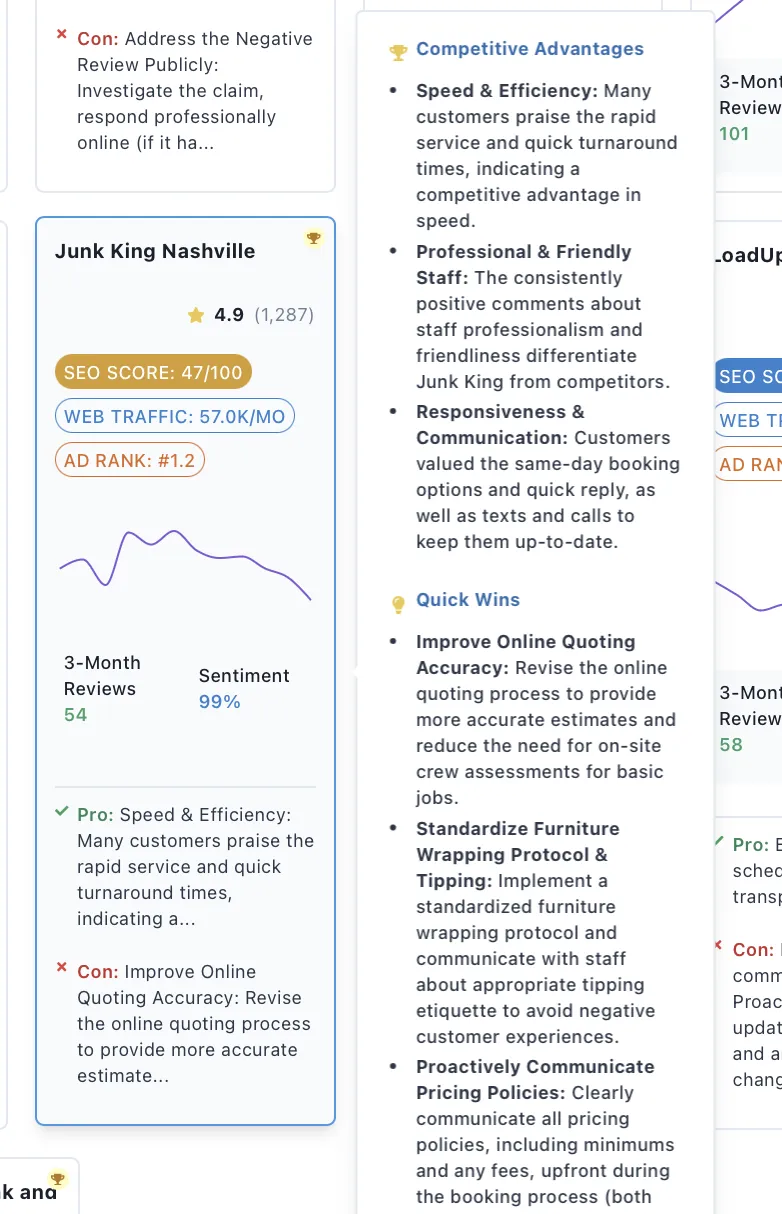This screenshot has height=1214, width=782.
Task: Select the Junk King Nashville card title
Action: coord(155,251)
